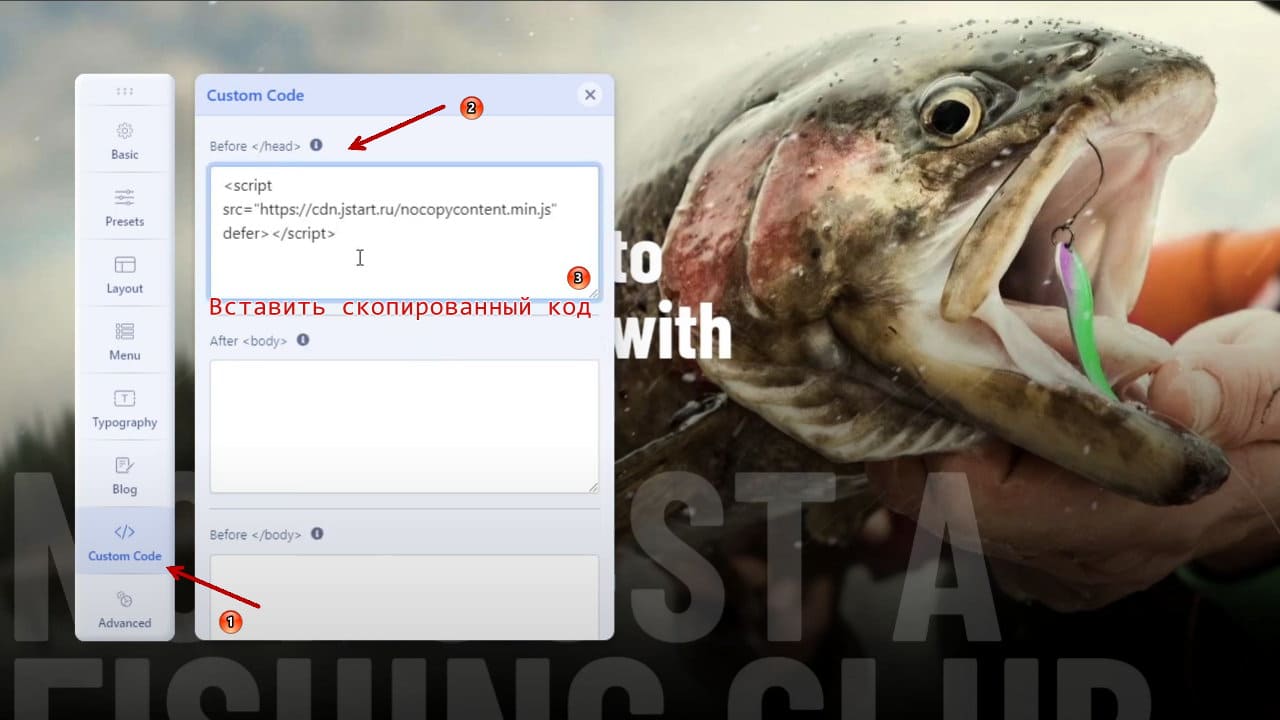Open the Presets sliders icon

[x=125, y=197]
